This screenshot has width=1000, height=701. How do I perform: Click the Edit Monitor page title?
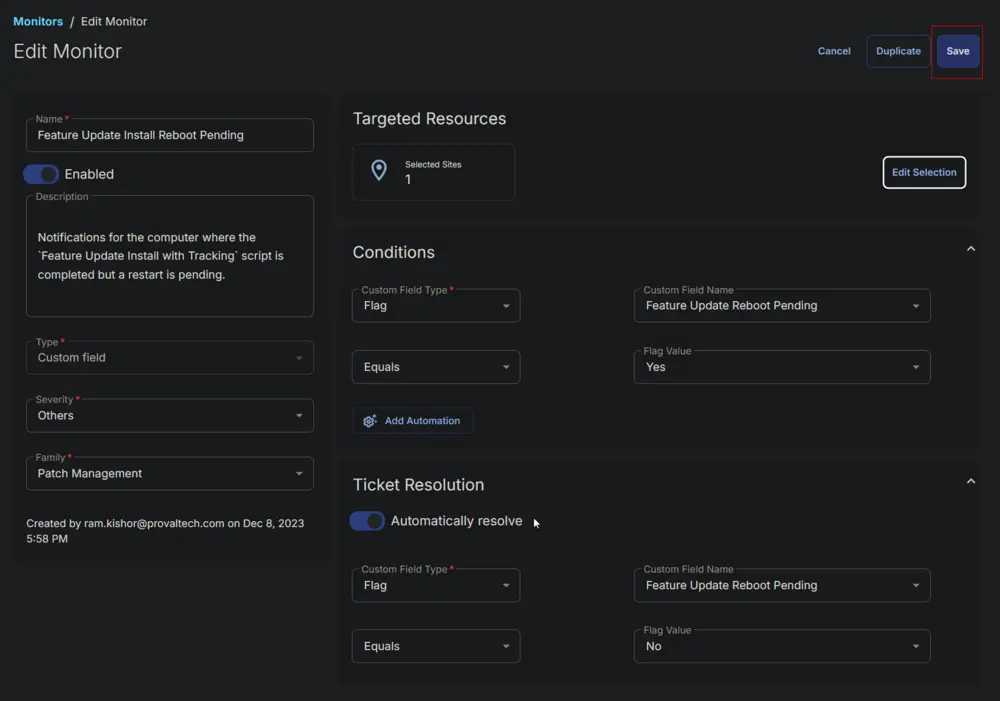[68, 51]
